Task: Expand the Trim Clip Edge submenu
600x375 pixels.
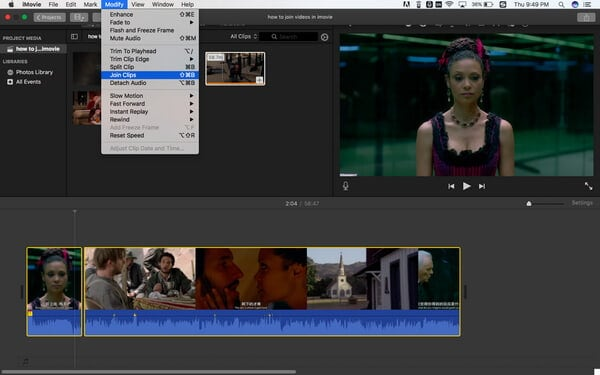Action: [150, 59]
